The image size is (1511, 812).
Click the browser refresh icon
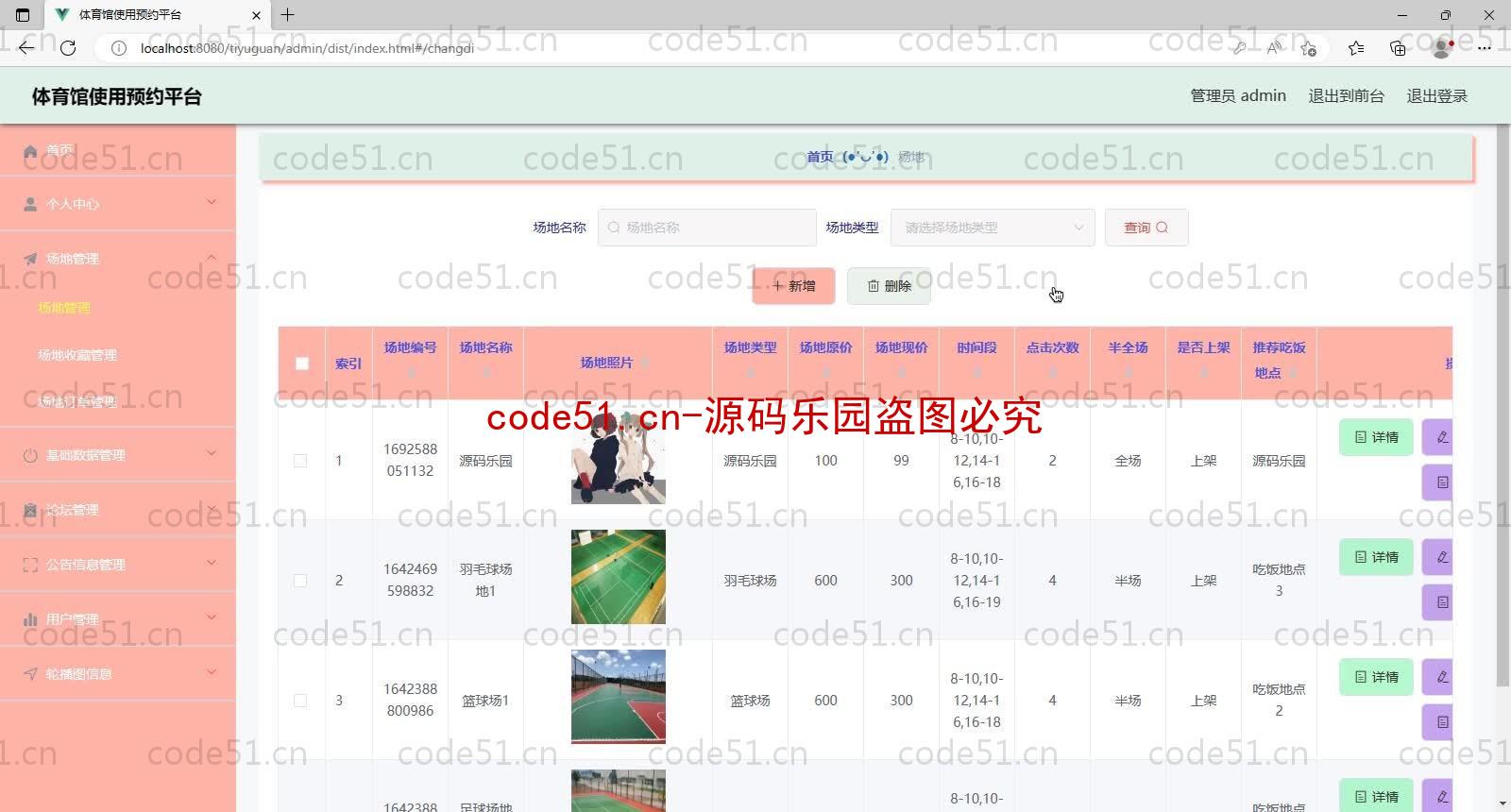[x=68, y=48]
